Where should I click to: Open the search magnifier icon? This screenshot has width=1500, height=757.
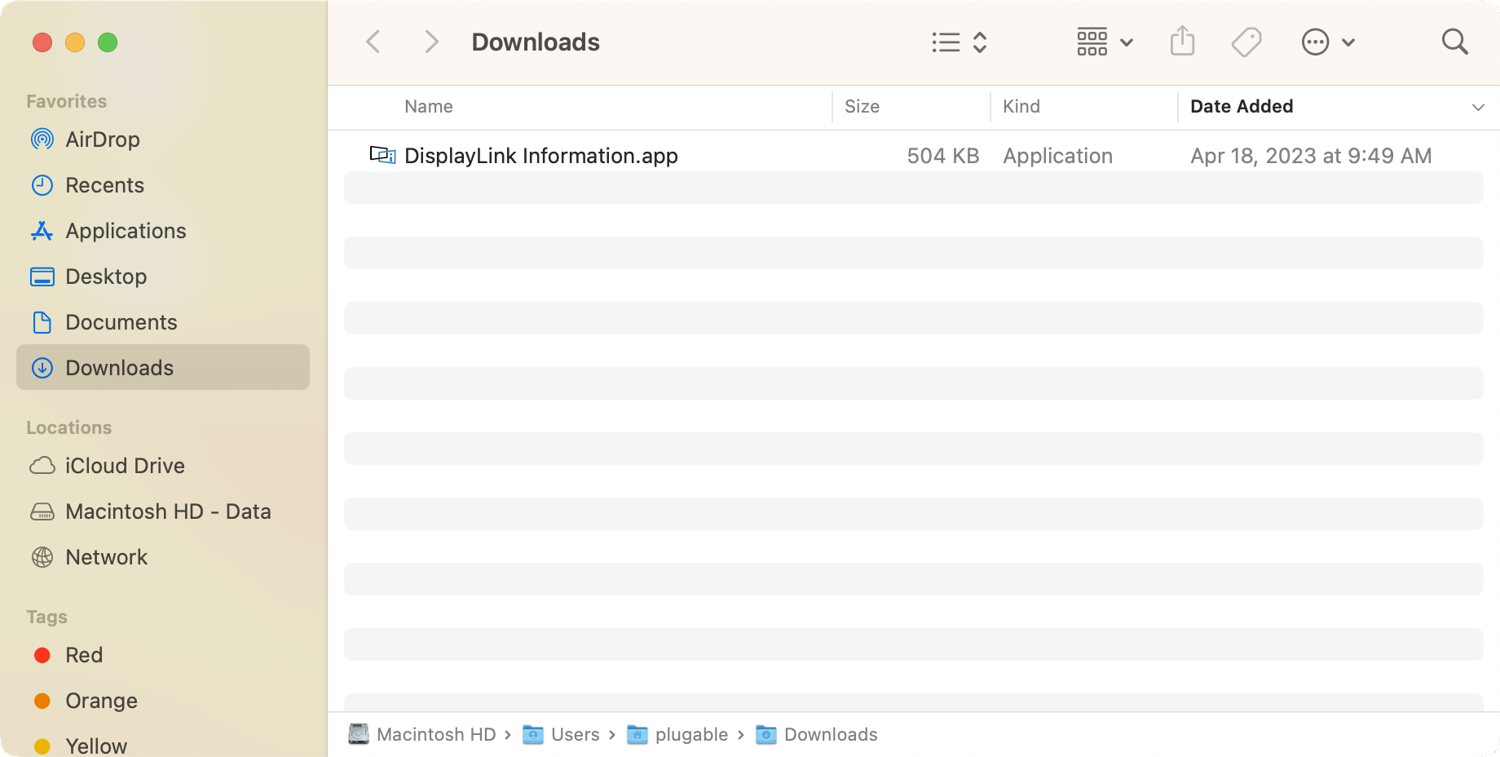click(1455, 42)
